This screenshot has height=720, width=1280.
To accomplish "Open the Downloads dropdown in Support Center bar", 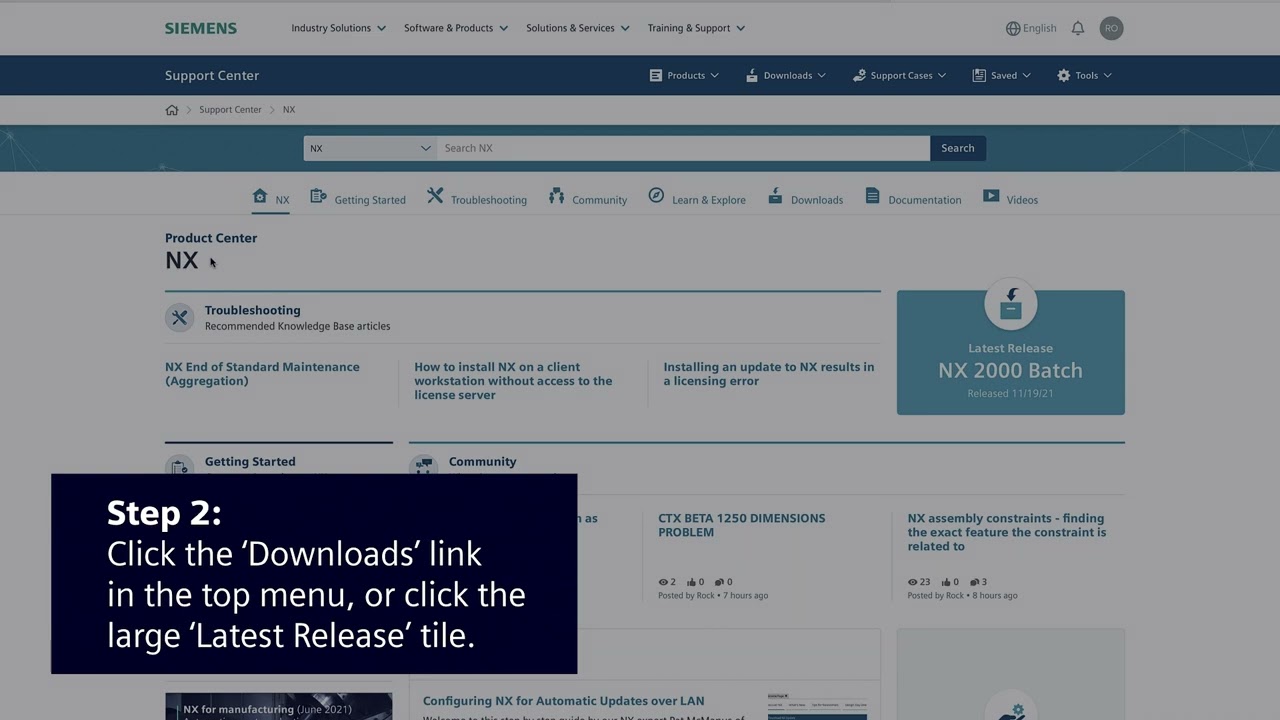I will [786, 75].
